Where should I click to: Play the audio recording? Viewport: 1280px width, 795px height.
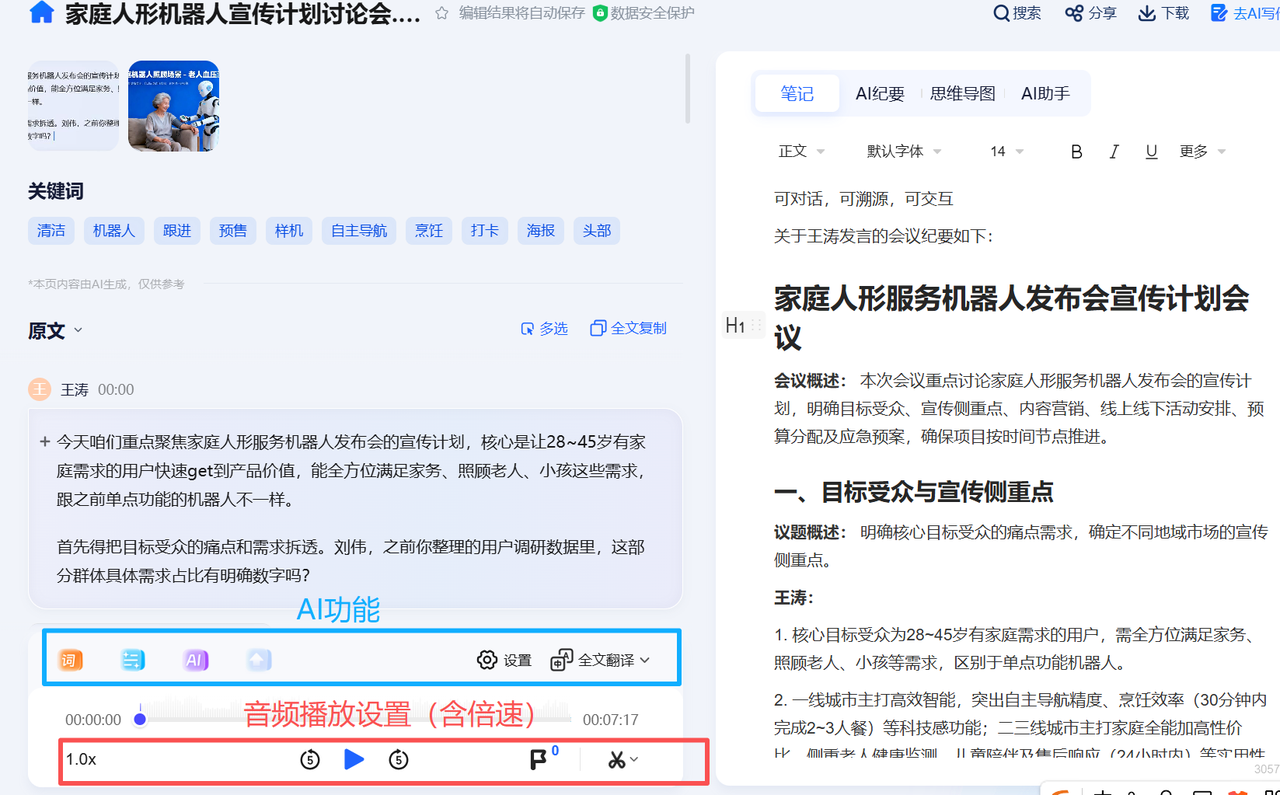pyautogui.click(x=354, y=760)
